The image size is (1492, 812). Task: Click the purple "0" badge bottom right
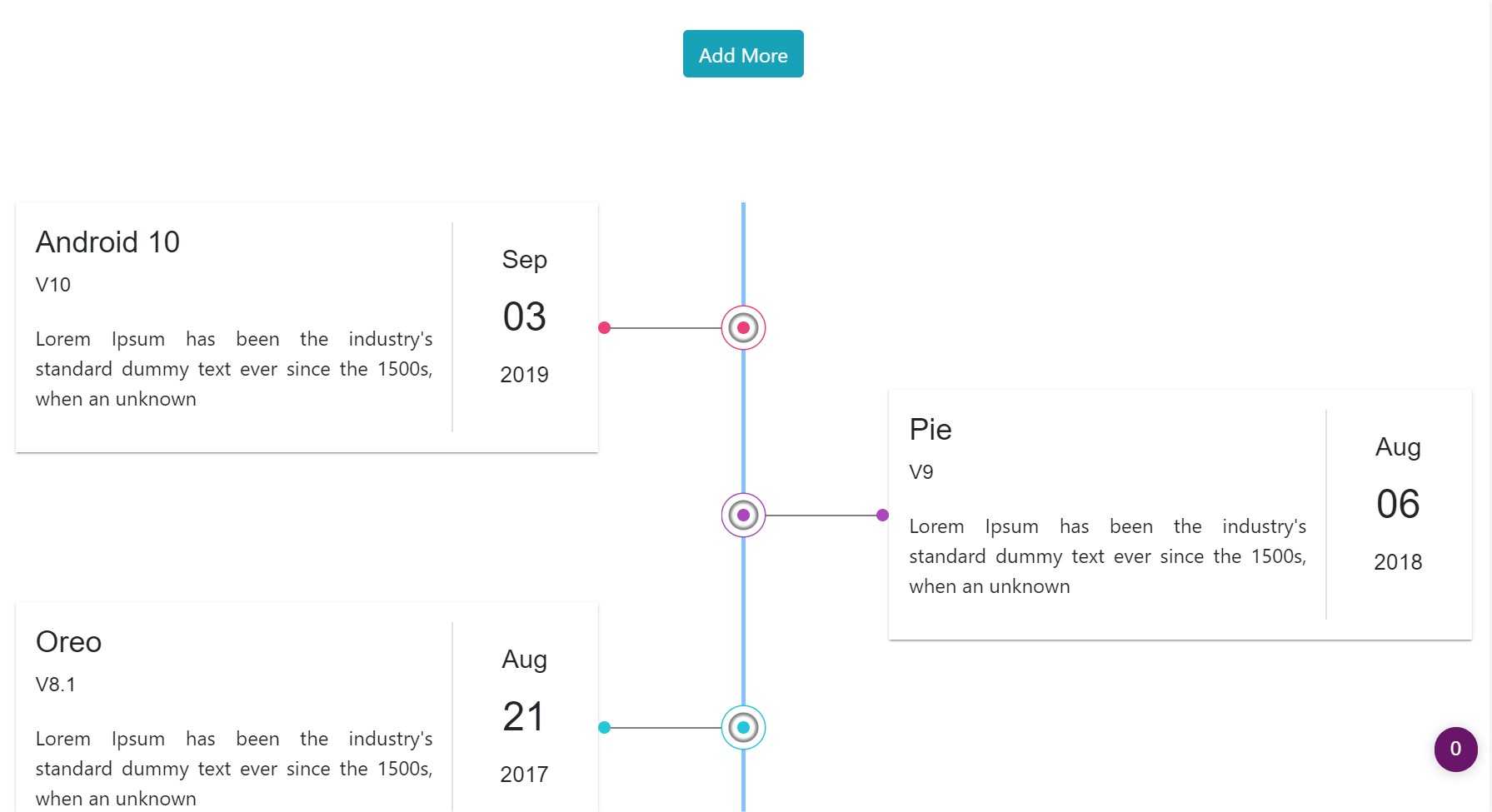coord(1455,750)
